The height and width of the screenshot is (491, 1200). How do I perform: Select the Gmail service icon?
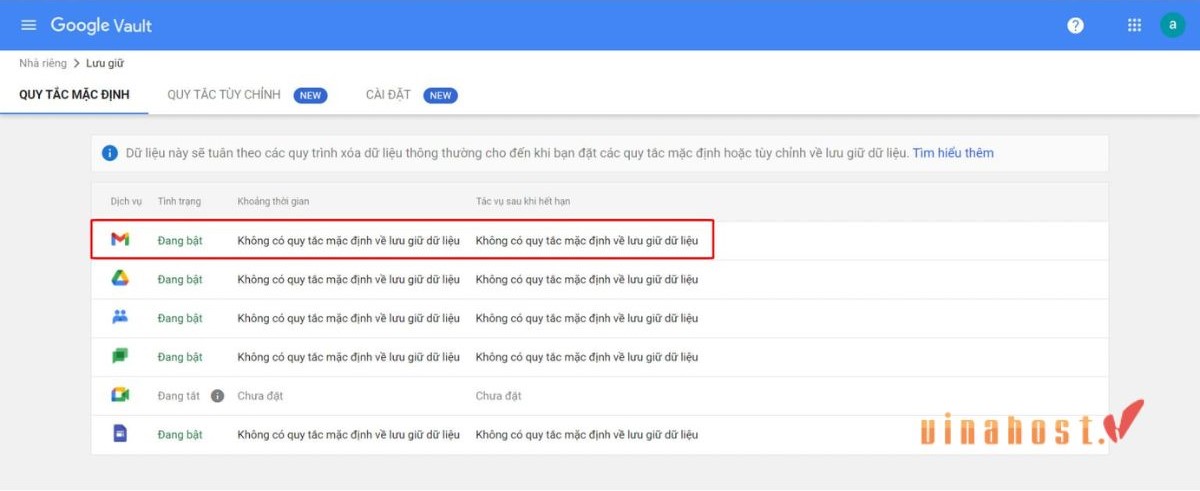[x=120, y=240]
